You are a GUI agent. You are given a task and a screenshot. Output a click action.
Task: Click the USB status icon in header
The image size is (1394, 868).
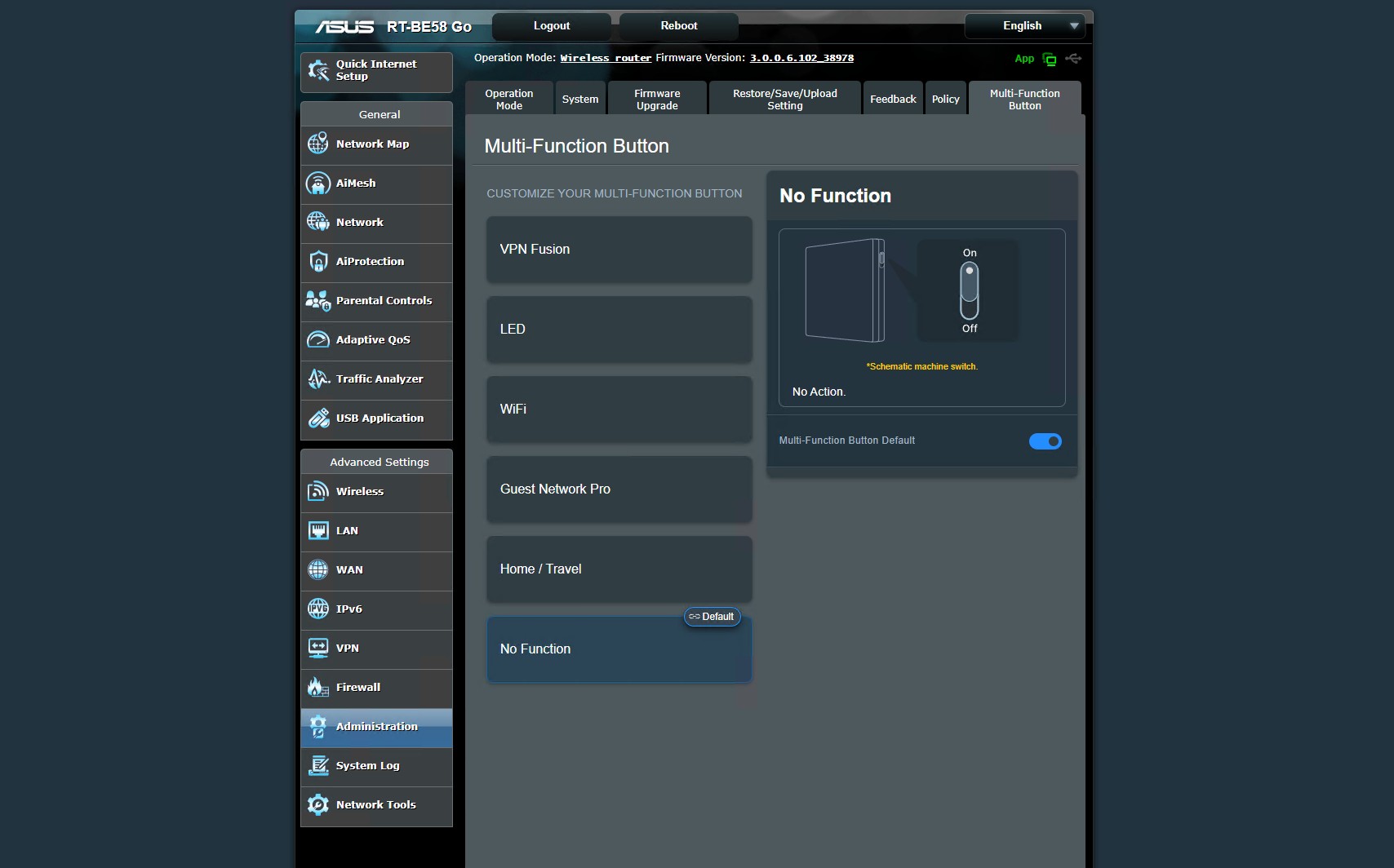[1073, 59]
